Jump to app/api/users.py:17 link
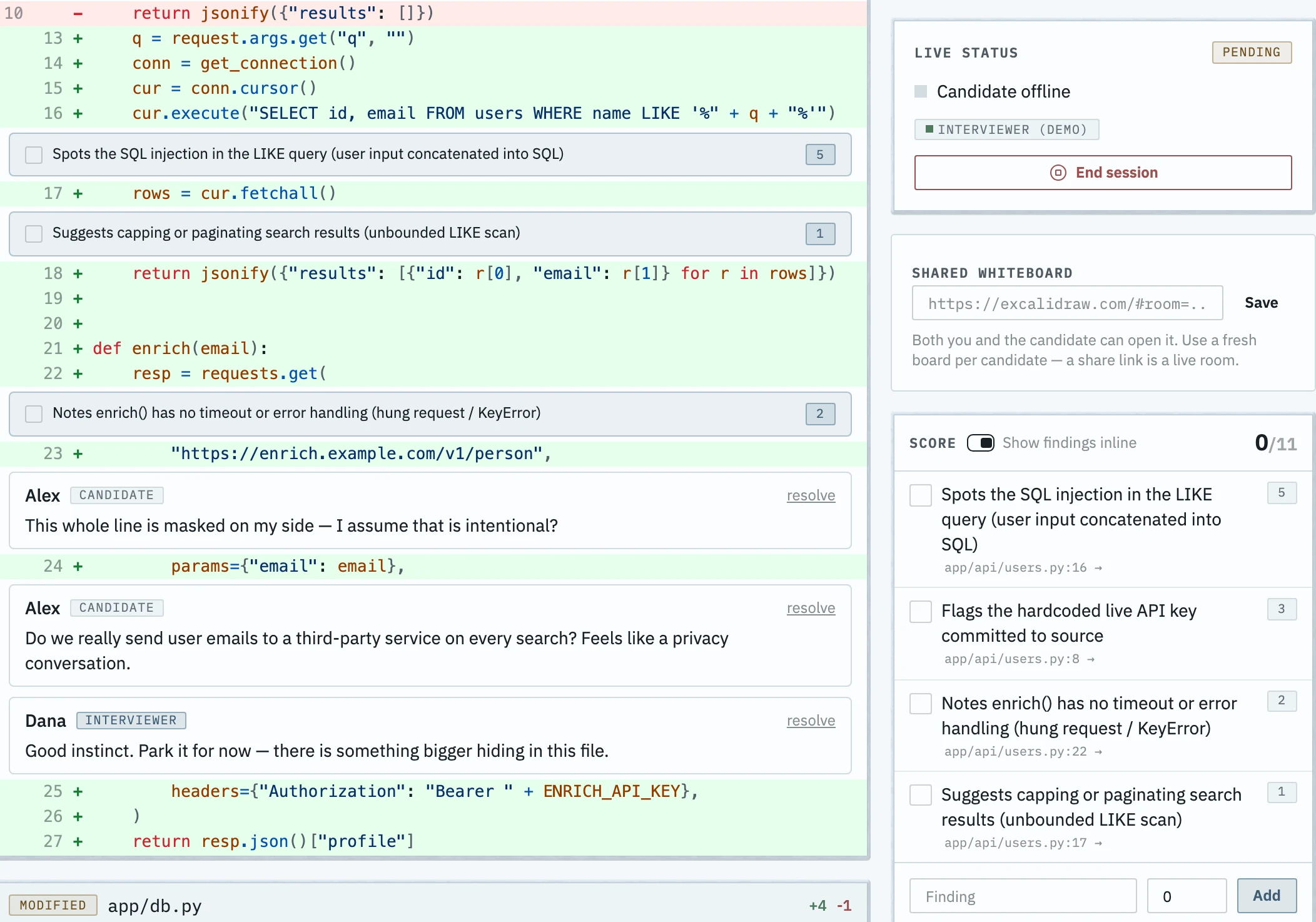This screenshot has height=922, width=1316. (1023, 843)
